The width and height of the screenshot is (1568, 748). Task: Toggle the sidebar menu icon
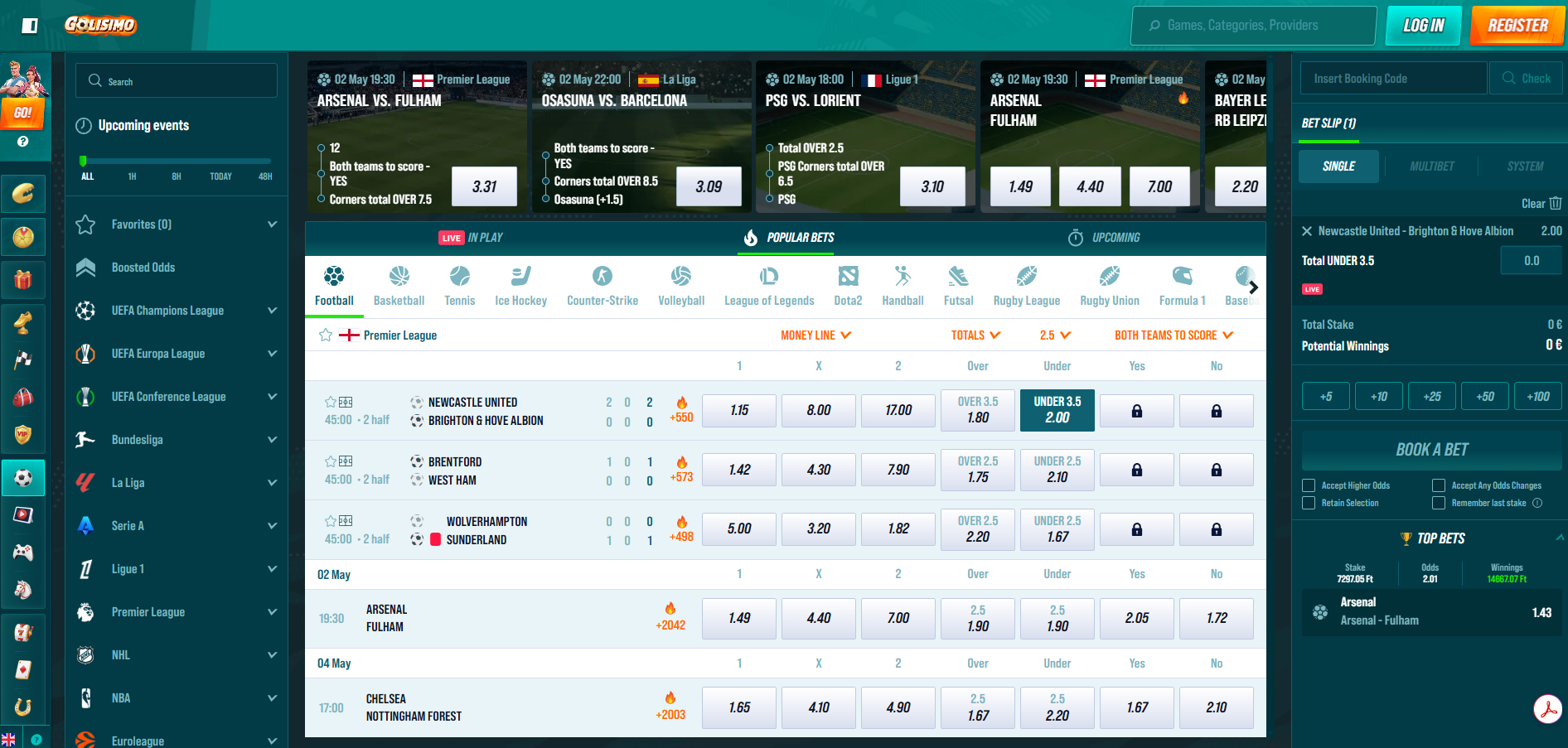pyautogui.click(x=30, y=26)
